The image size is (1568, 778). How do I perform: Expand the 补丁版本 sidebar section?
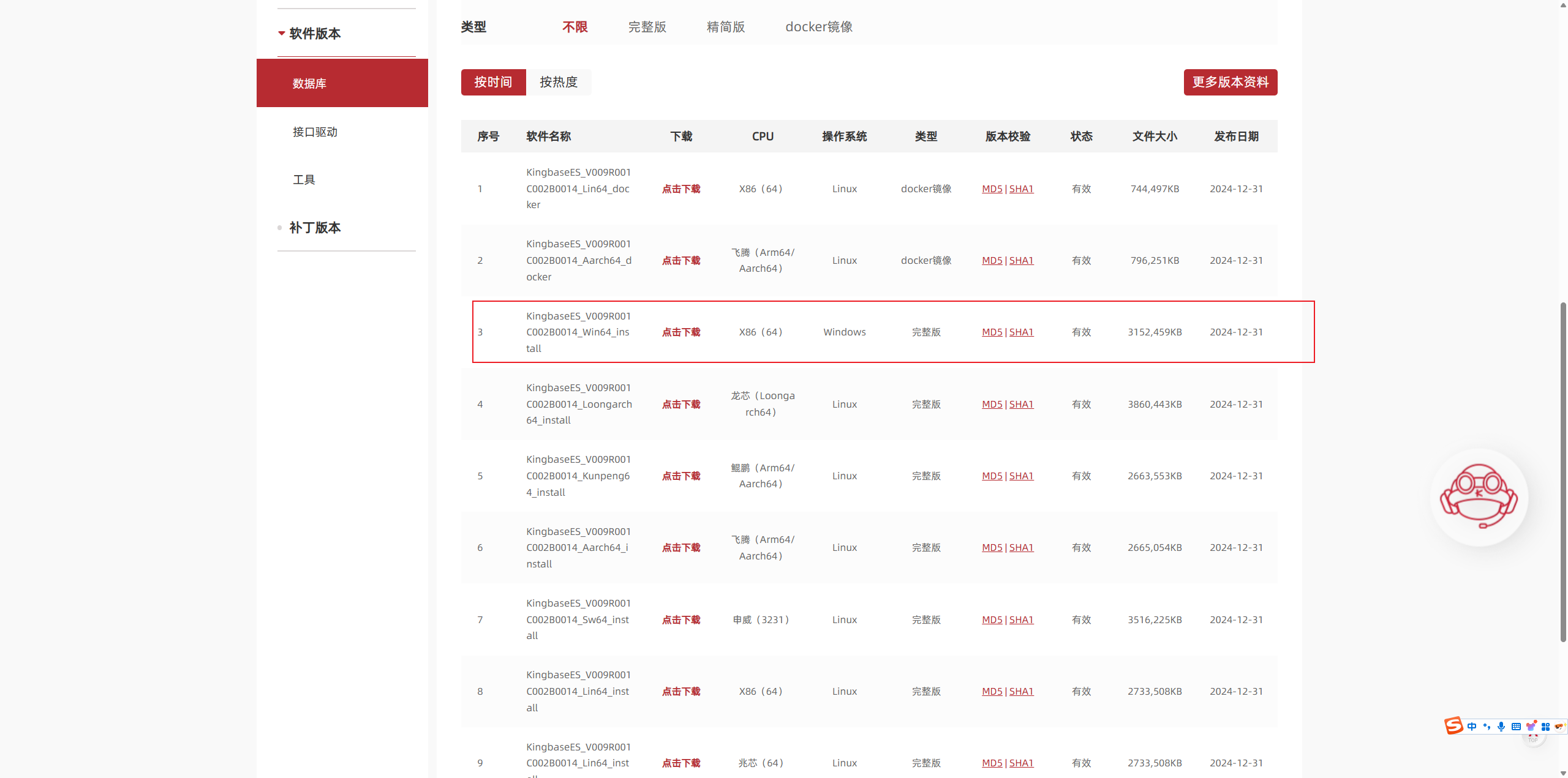[x=315, y=228]
